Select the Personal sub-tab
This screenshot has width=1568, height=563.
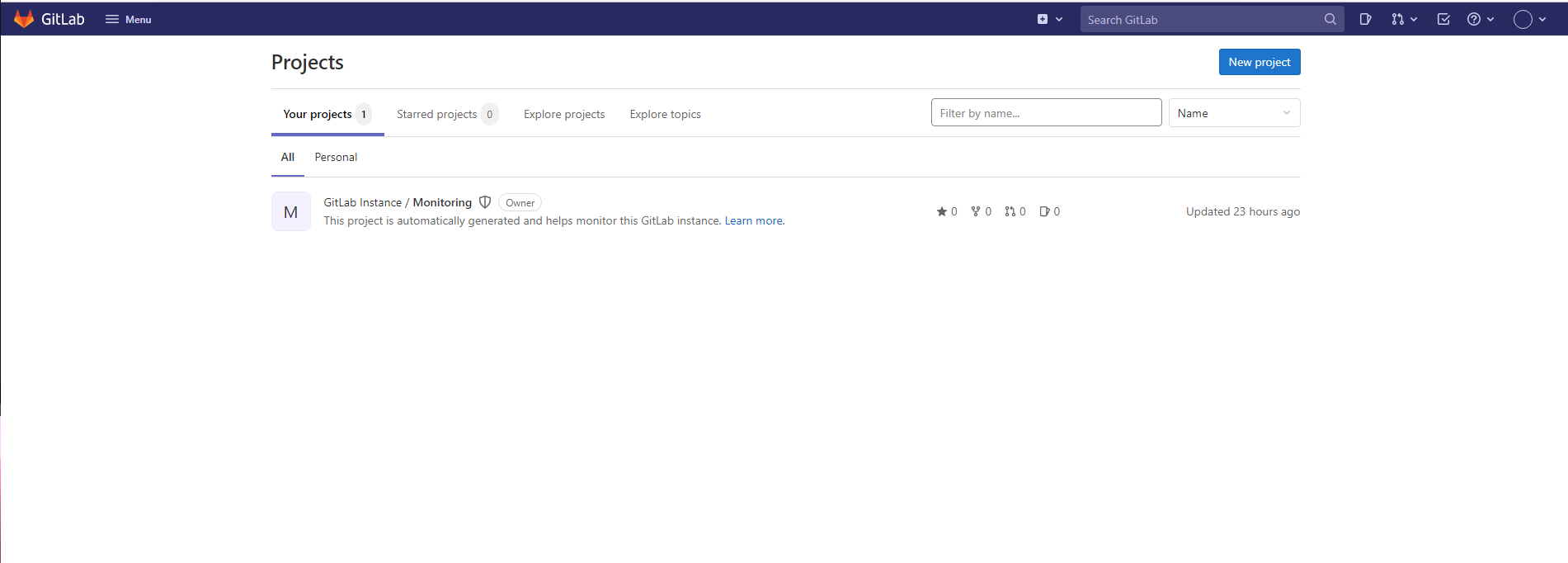pos(336,157)
